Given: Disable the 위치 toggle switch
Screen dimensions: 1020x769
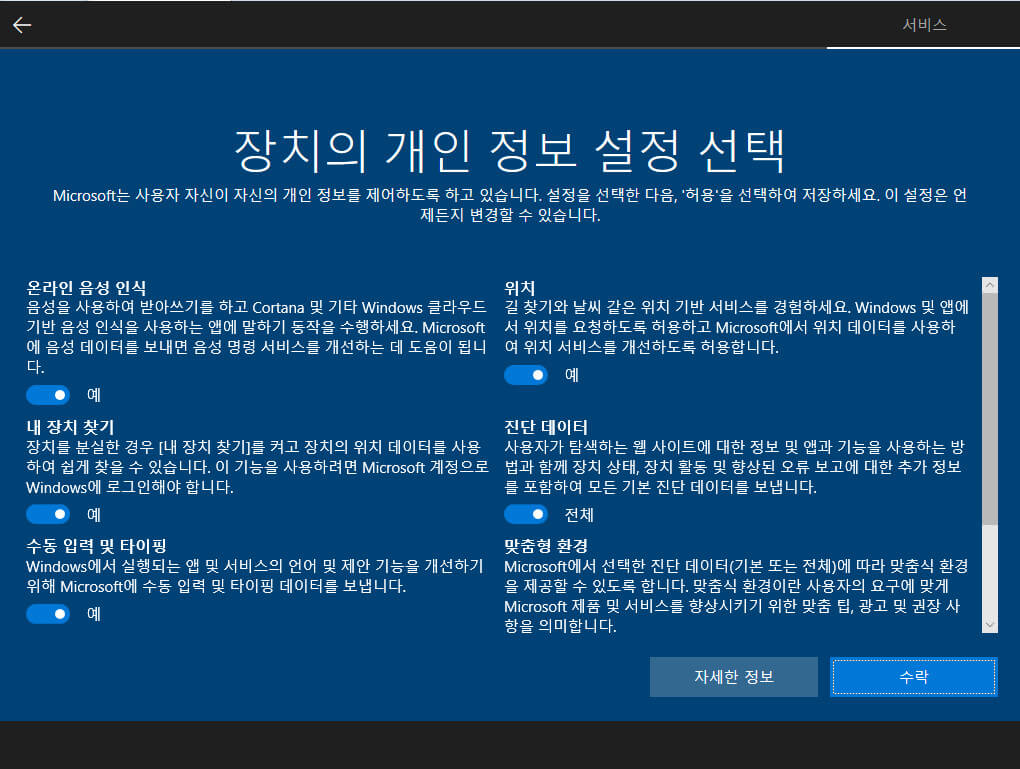Looking at the screenshot, I should coord(526,375).
